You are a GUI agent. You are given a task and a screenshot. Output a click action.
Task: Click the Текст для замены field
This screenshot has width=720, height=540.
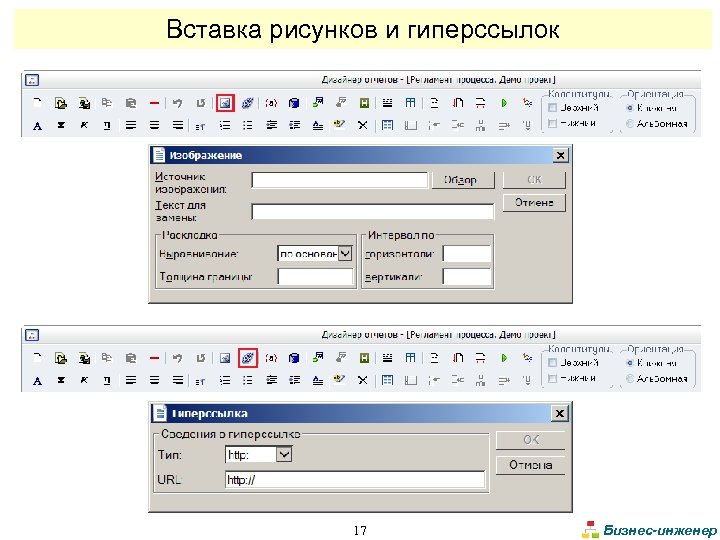[x=373, y=211]
